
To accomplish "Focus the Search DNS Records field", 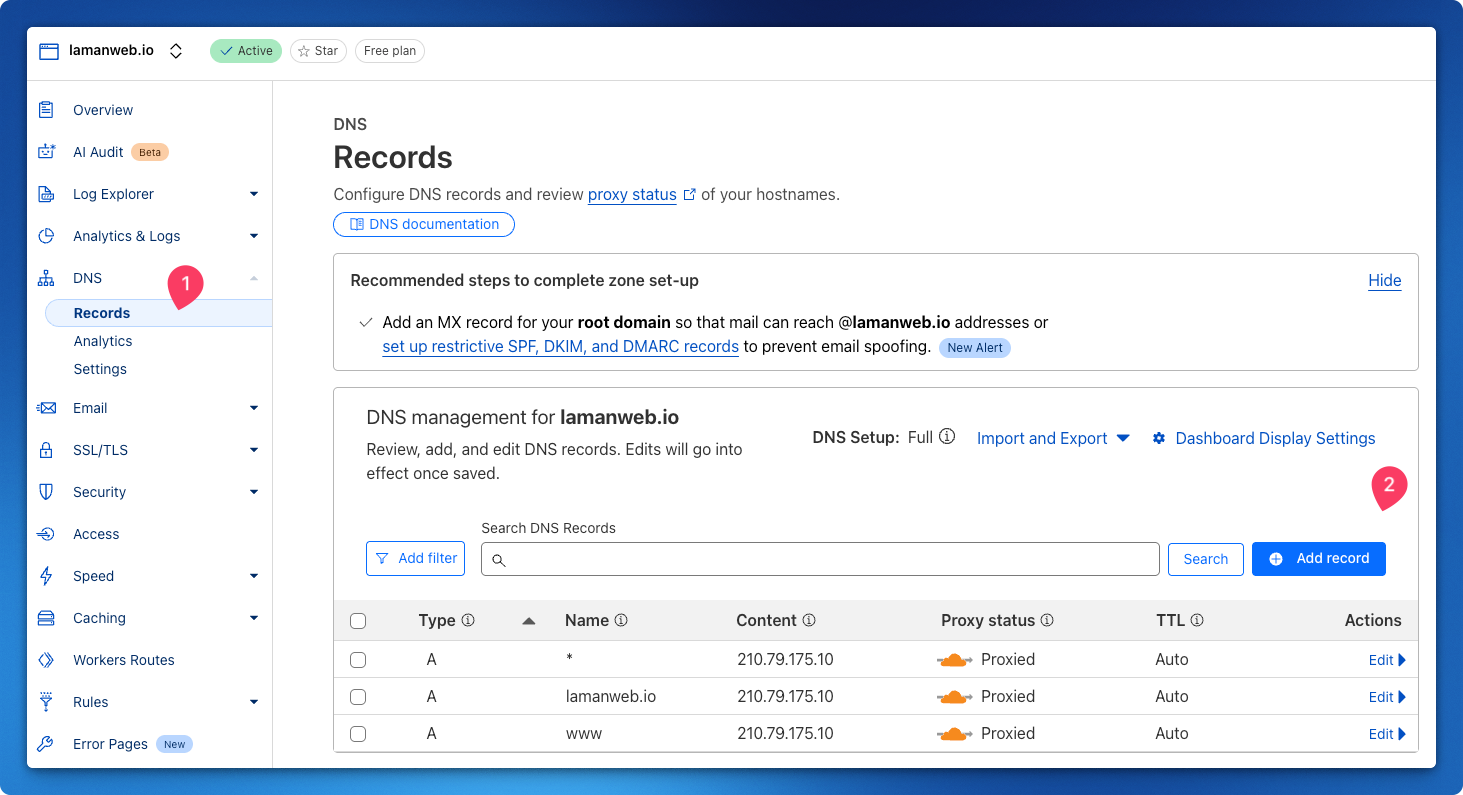I will [820, 559].
